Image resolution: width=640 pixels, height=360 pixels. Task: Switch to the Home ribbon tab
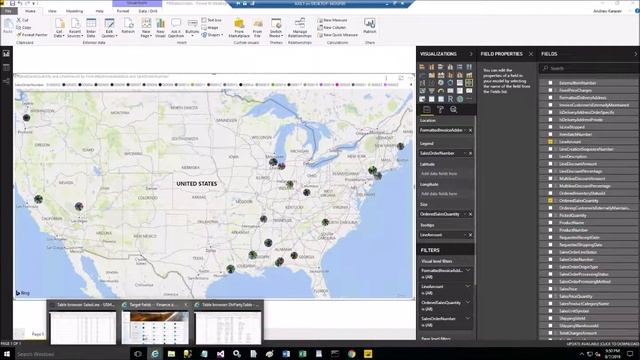click(30, 11)
